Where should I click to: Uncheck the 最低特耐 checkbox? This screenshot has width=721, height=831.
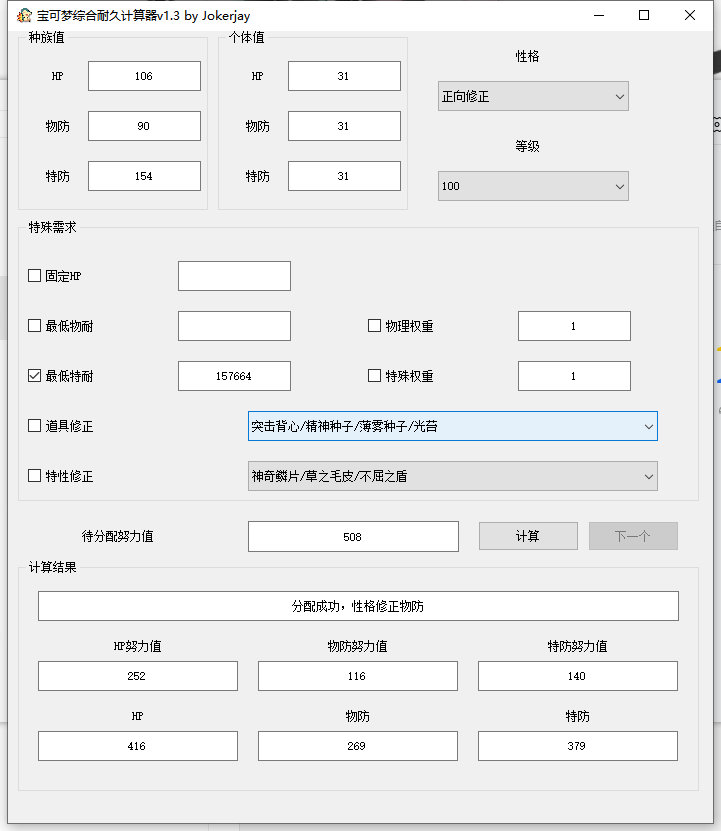click(x=35, y=376)
